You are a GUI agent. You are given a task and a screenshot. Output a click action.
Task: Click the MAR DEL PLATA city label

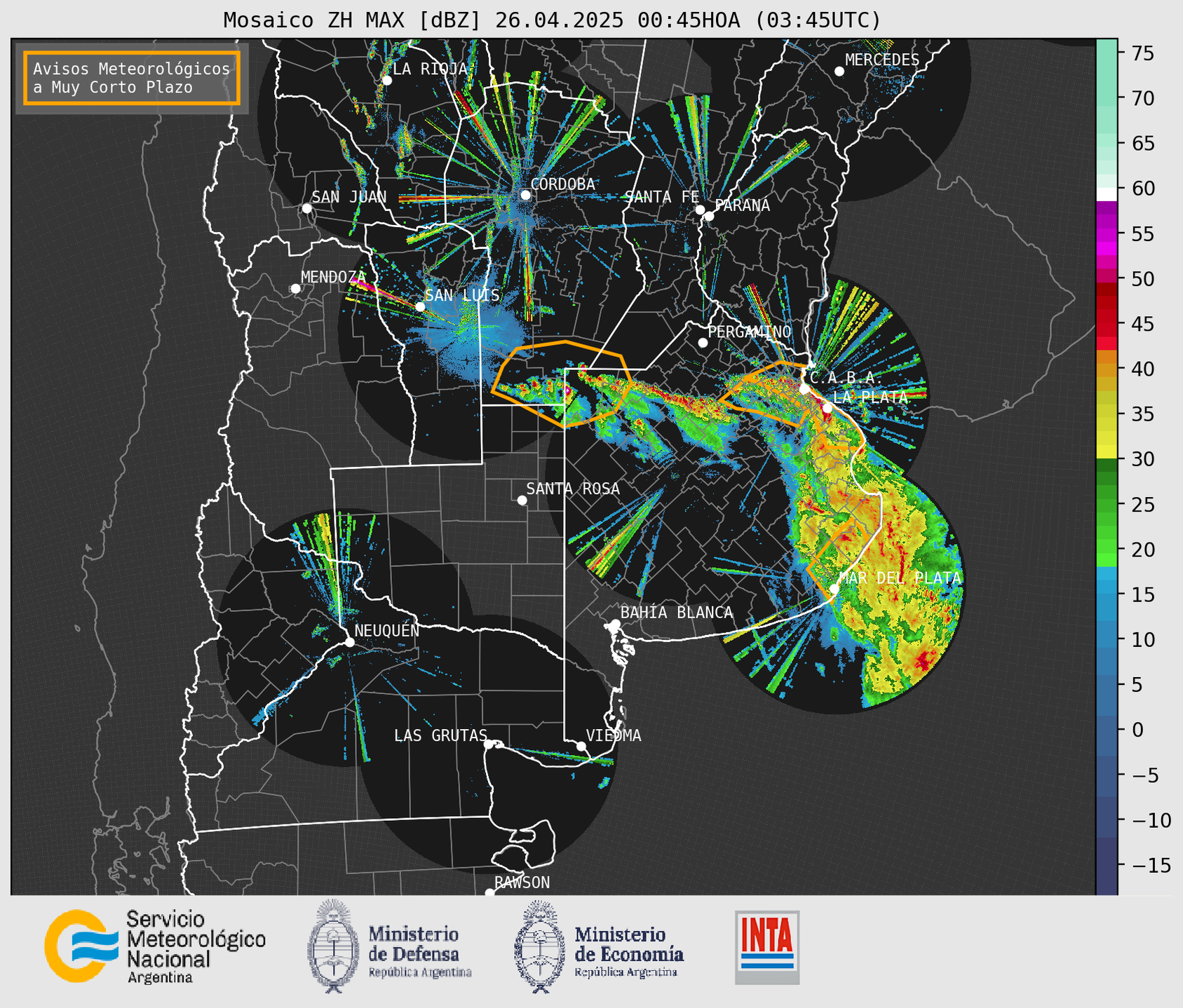(x=900, y=578)
